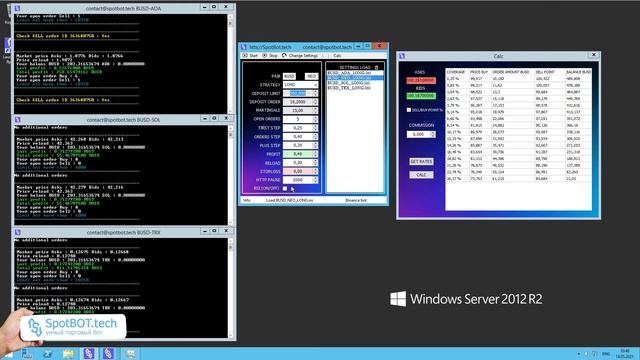The width and height of the screenshot is (640, 360).
Task: Click the BUSD-TRX console vertical scrollbar
Action: pyautogui.click(x=230, y=288)
